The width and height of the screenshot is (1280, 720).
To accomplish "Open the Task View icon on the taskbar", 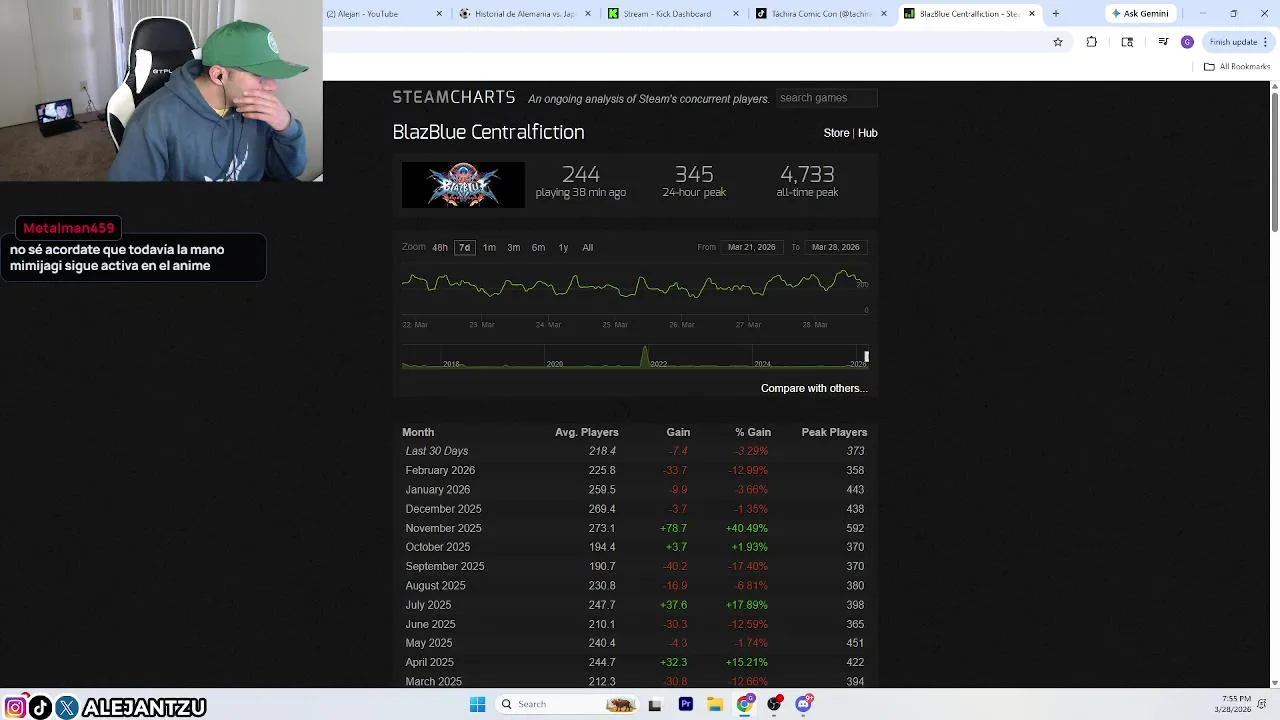I will click(655, 704).
